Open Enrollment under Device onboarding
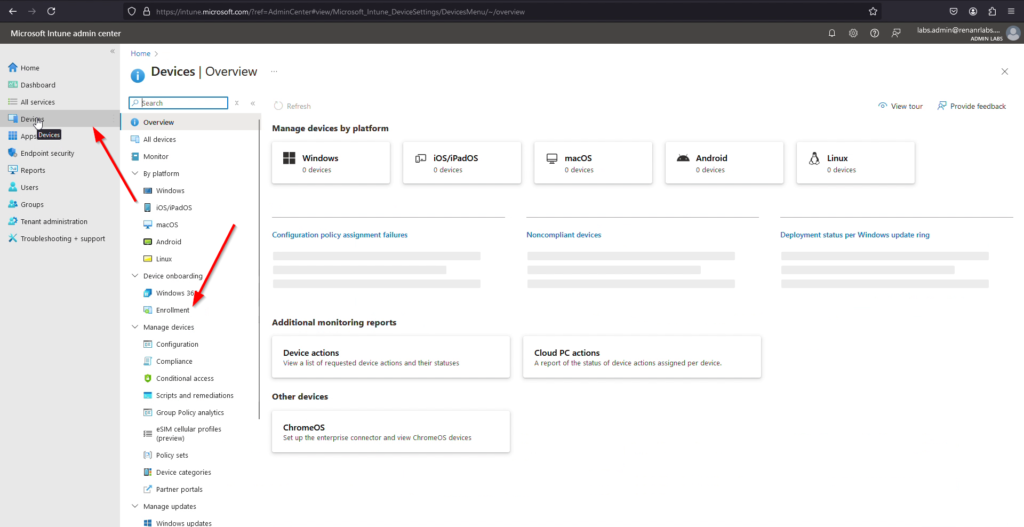 click(x=172, y=310)
